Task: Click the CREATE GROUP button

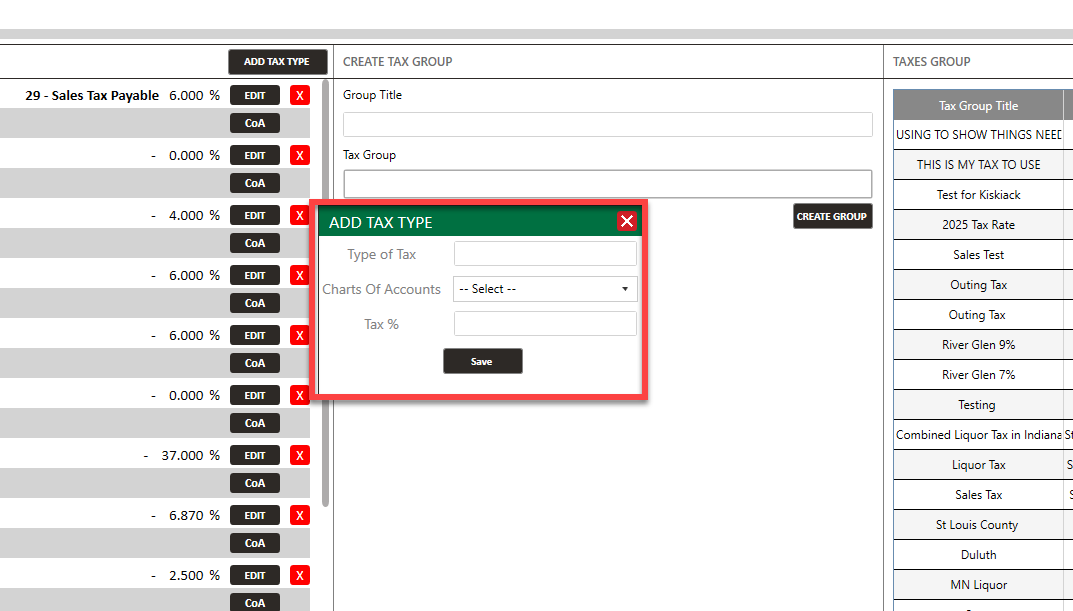Action: 832,216
